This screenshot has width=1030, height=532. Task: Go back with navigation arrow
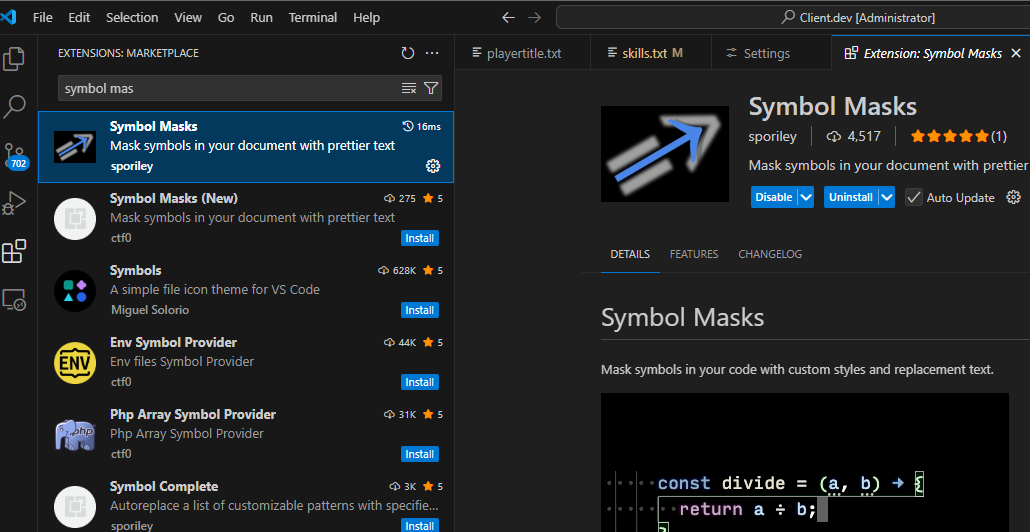tap(508, 18)
